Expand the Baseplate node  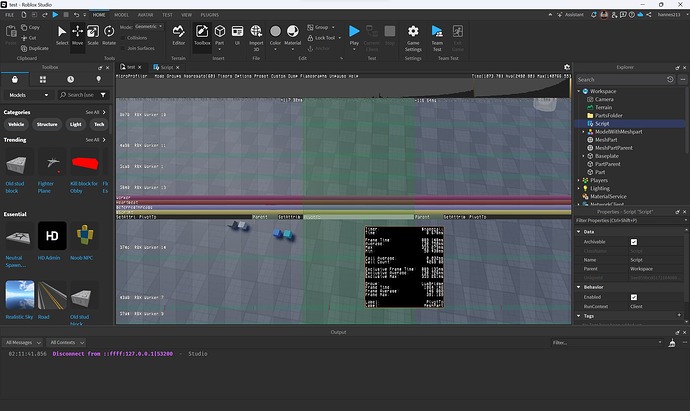coord(584,156)
